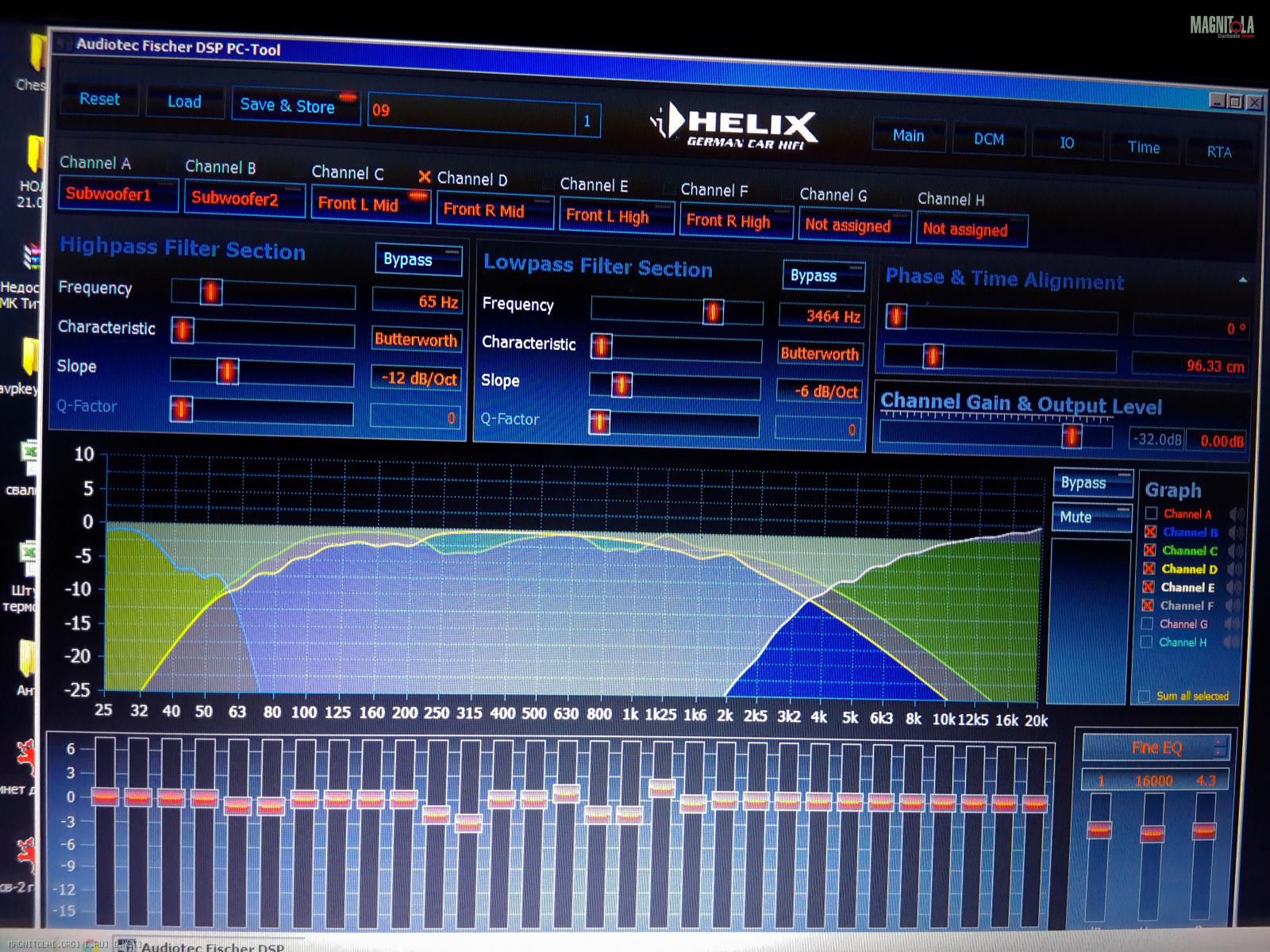The image size is (1270, 952).
Task: Select Channel H Not assigned button
Action: coord(972,230)
